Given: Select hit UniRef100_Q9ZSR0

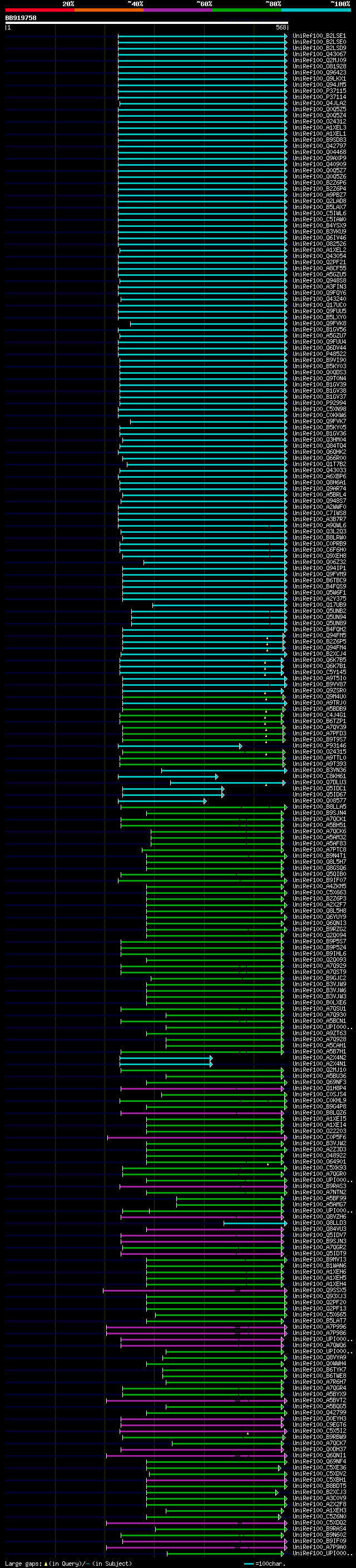Looking at the screenshot, I should tap(319, 690).
